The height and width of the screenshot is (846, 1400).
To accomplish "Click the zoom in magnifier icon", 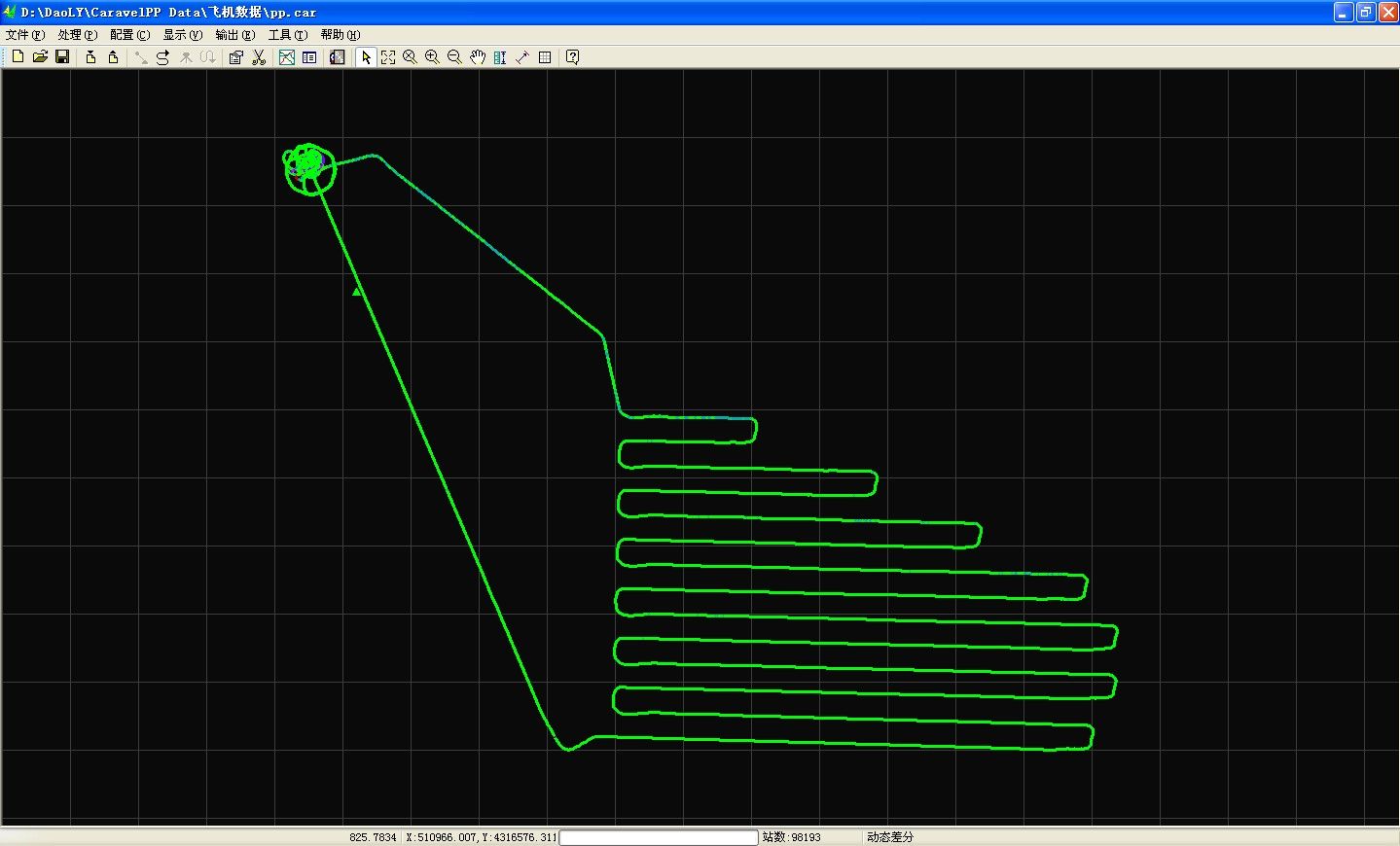I will pos(432,57).
